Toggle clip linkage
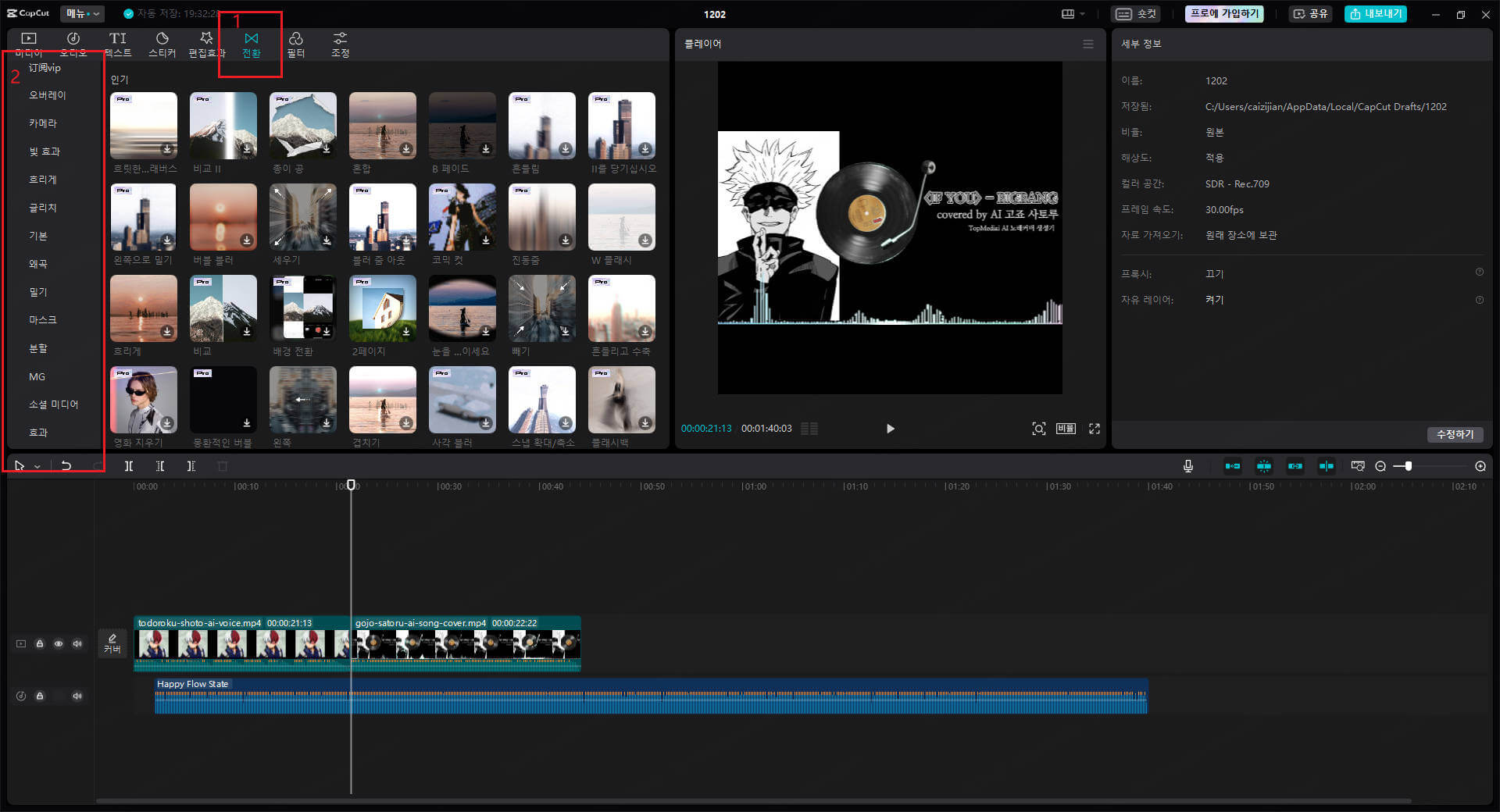 [1295, 466]
